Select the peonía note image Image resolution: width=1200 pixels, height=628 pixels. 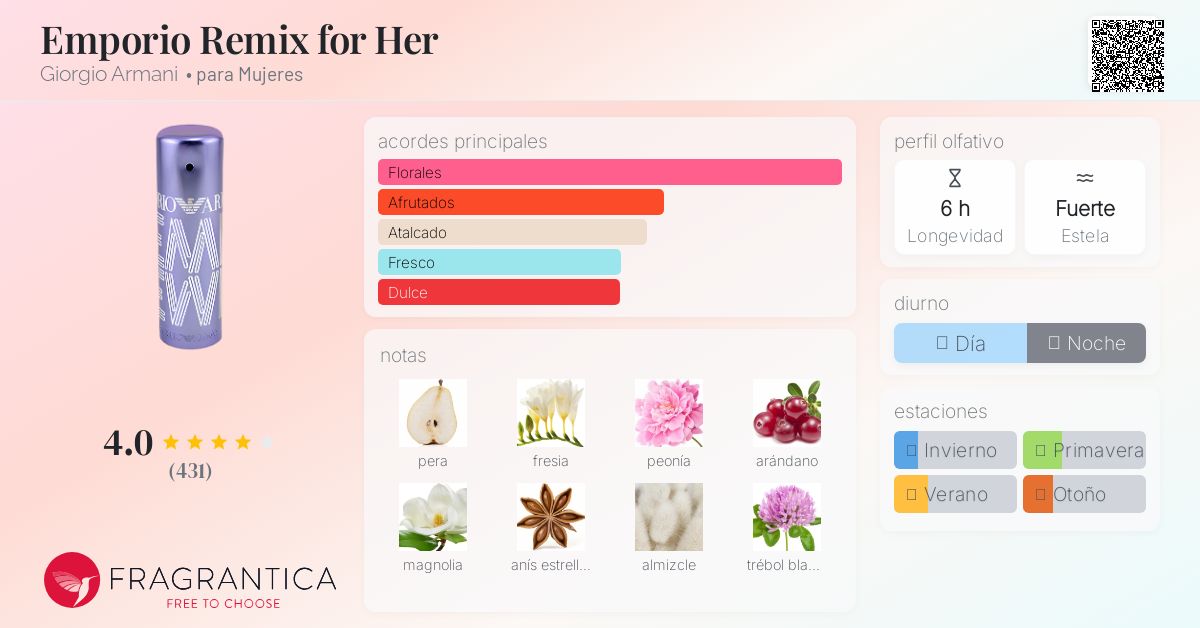pos(669,413)
